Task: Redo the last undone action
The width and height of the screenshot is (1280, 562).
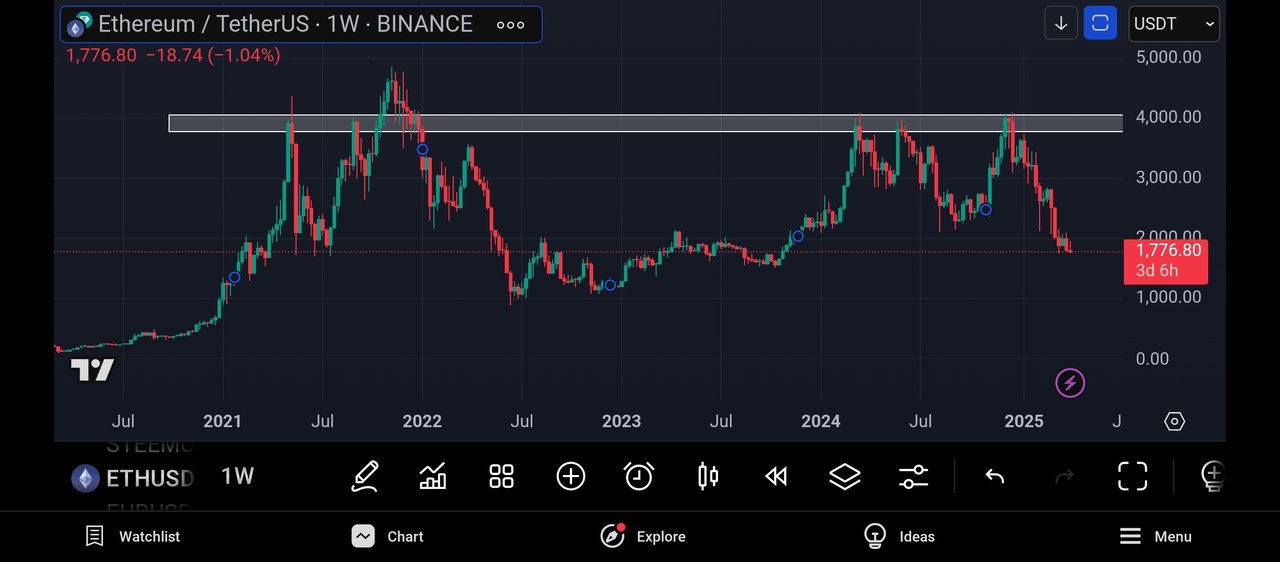Action: click(1065, 476)
